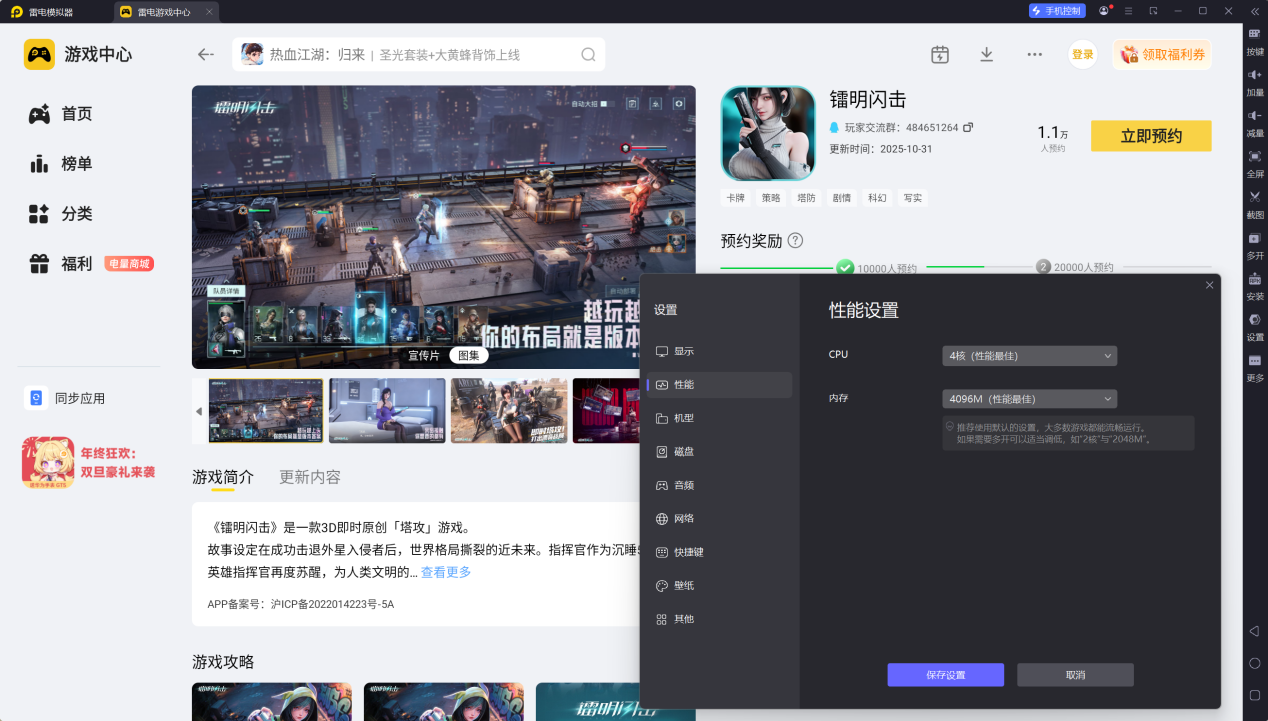1268x721 pixels.
Task: Click the 加量 volume up icon
Action: click(x=1255, y=75)
